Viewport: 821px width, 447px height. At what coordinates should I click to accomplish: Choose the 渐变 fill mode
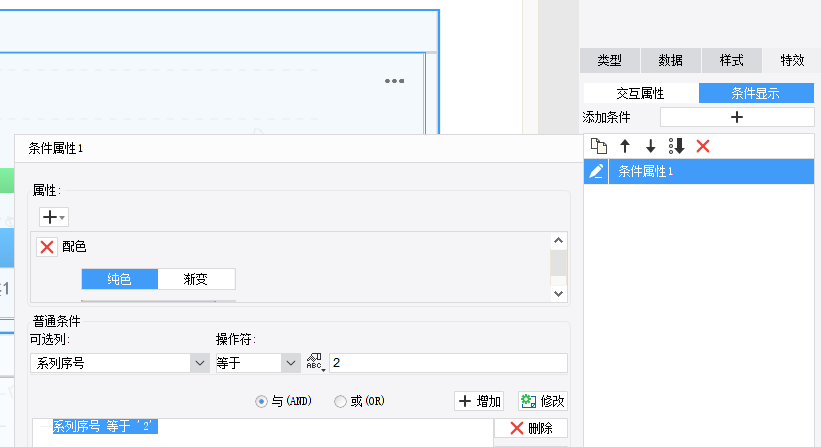pyautogui.click(x=196, y=279)
